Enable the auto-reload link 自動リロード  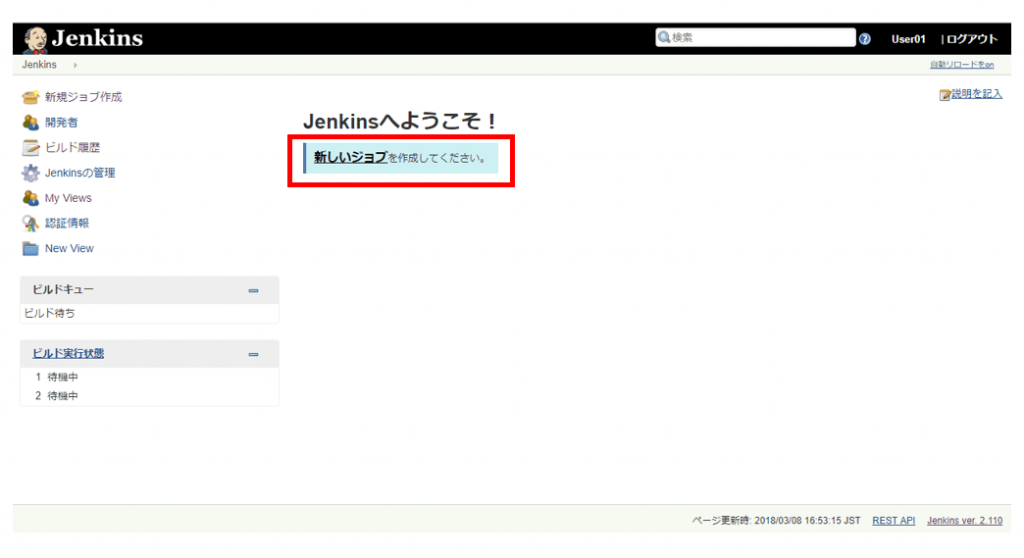[962, 65]
